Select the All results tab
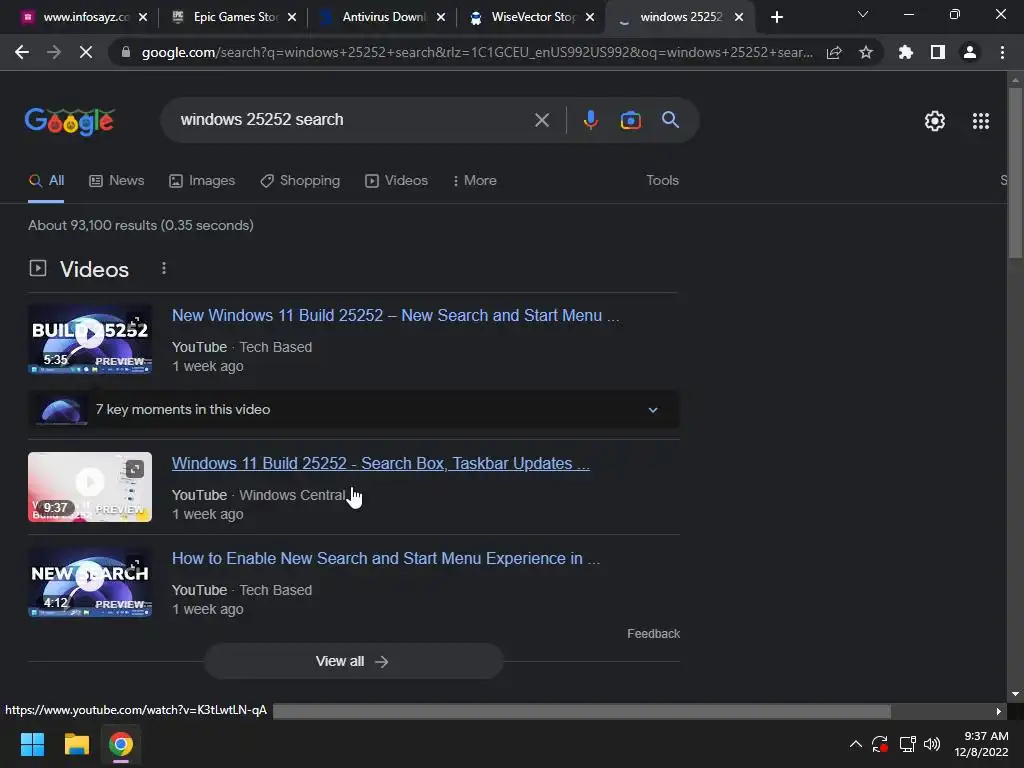Screen dimensions: 1024x768 46,181
